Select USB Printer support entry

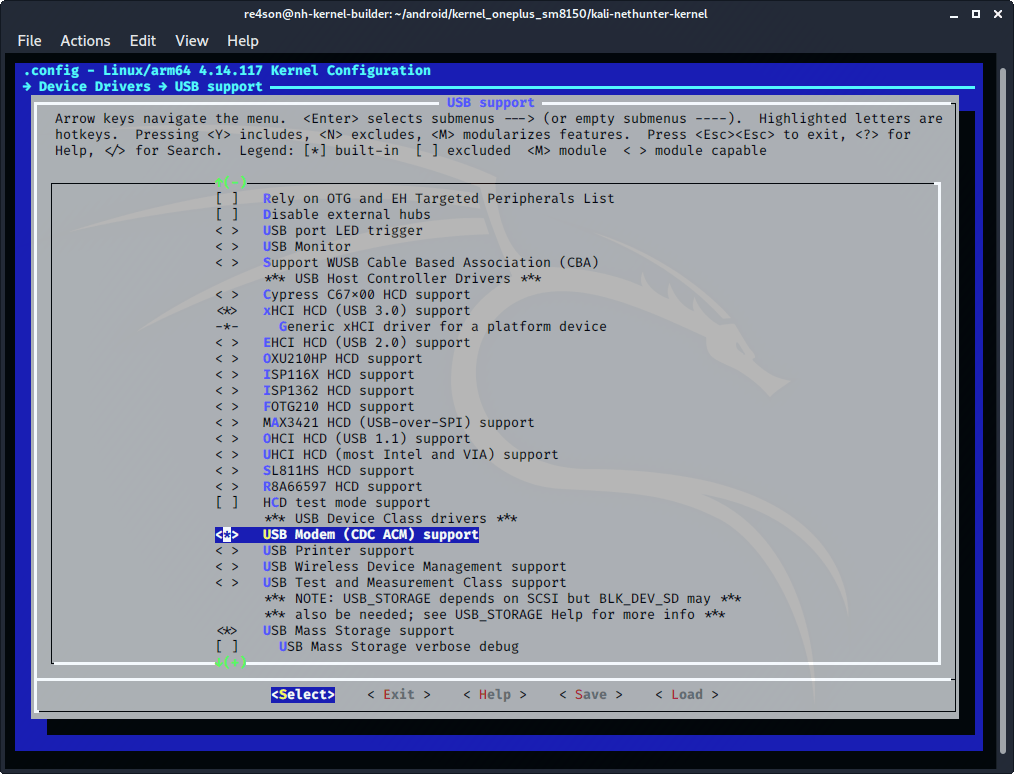pos(338,550)
